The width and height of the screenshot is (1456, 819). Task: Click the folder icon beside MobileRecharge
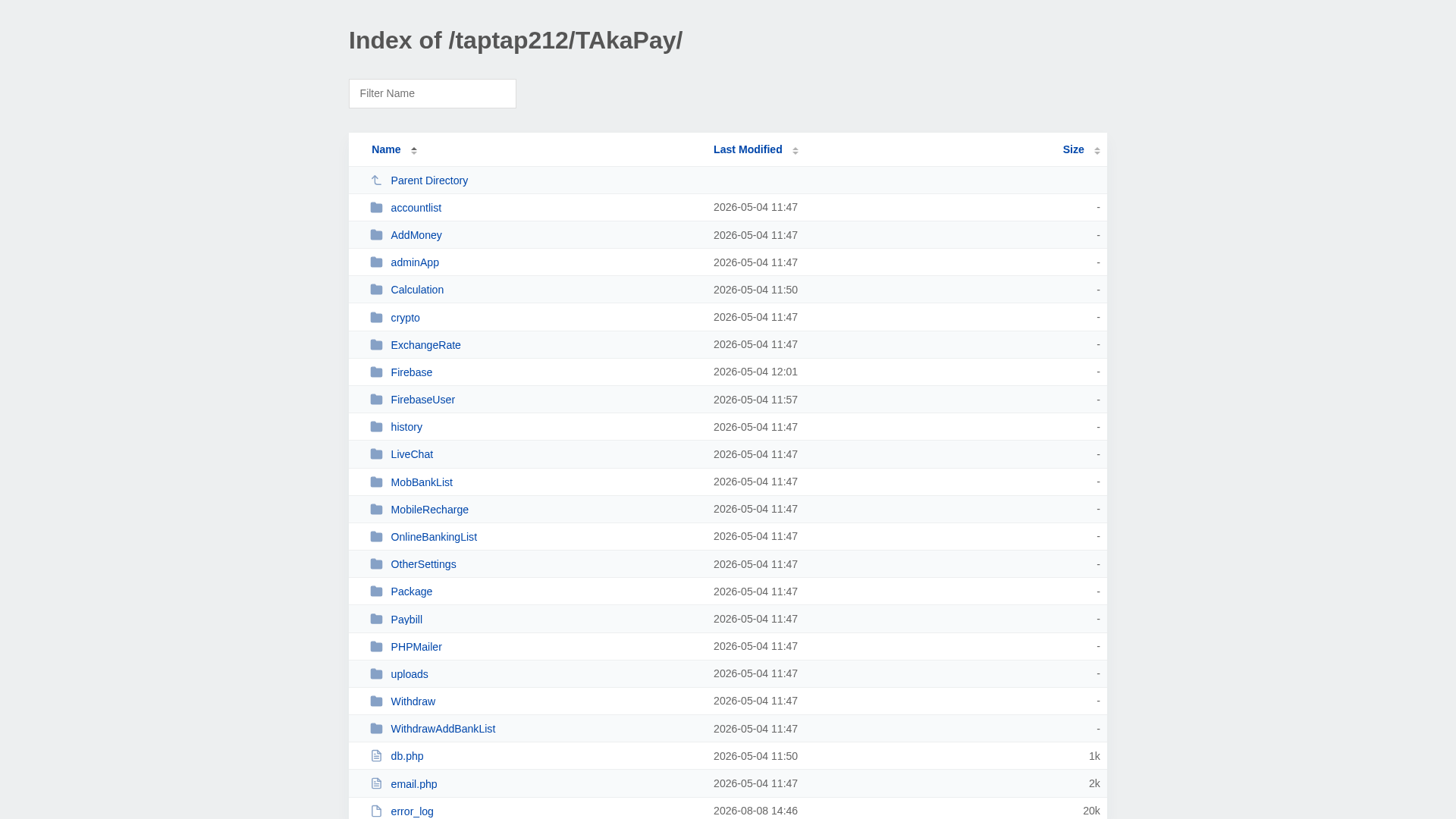pos(376,510)
